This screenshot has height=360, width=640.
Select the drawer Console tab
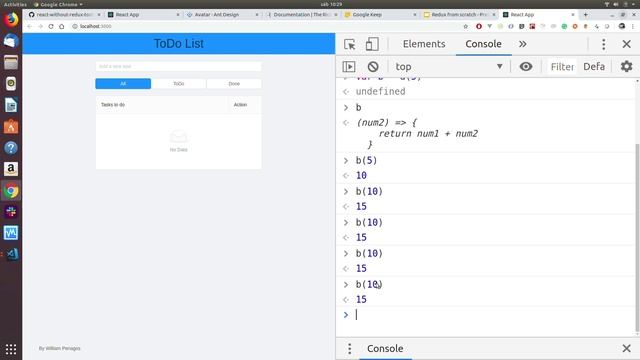point(385,349)
